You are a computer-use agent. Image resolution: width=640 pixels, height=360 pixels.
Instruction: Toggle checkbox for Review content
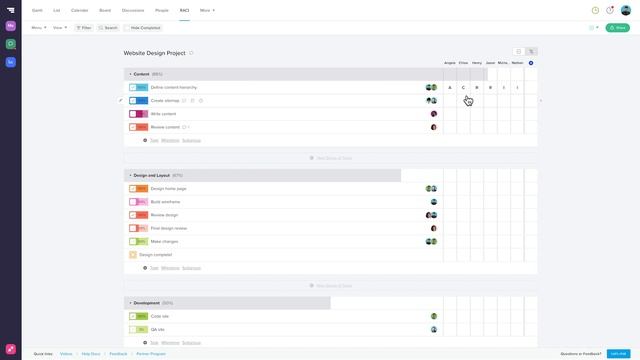(x=133, y=127)
